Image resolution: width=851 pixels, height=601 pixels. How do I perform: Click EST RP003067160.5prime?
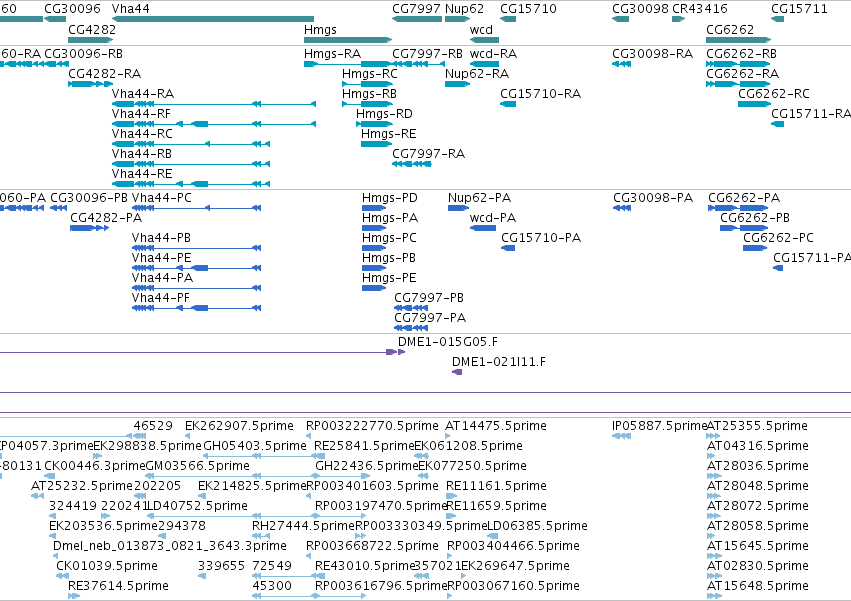pyautogui.click(x=449, y=596)
